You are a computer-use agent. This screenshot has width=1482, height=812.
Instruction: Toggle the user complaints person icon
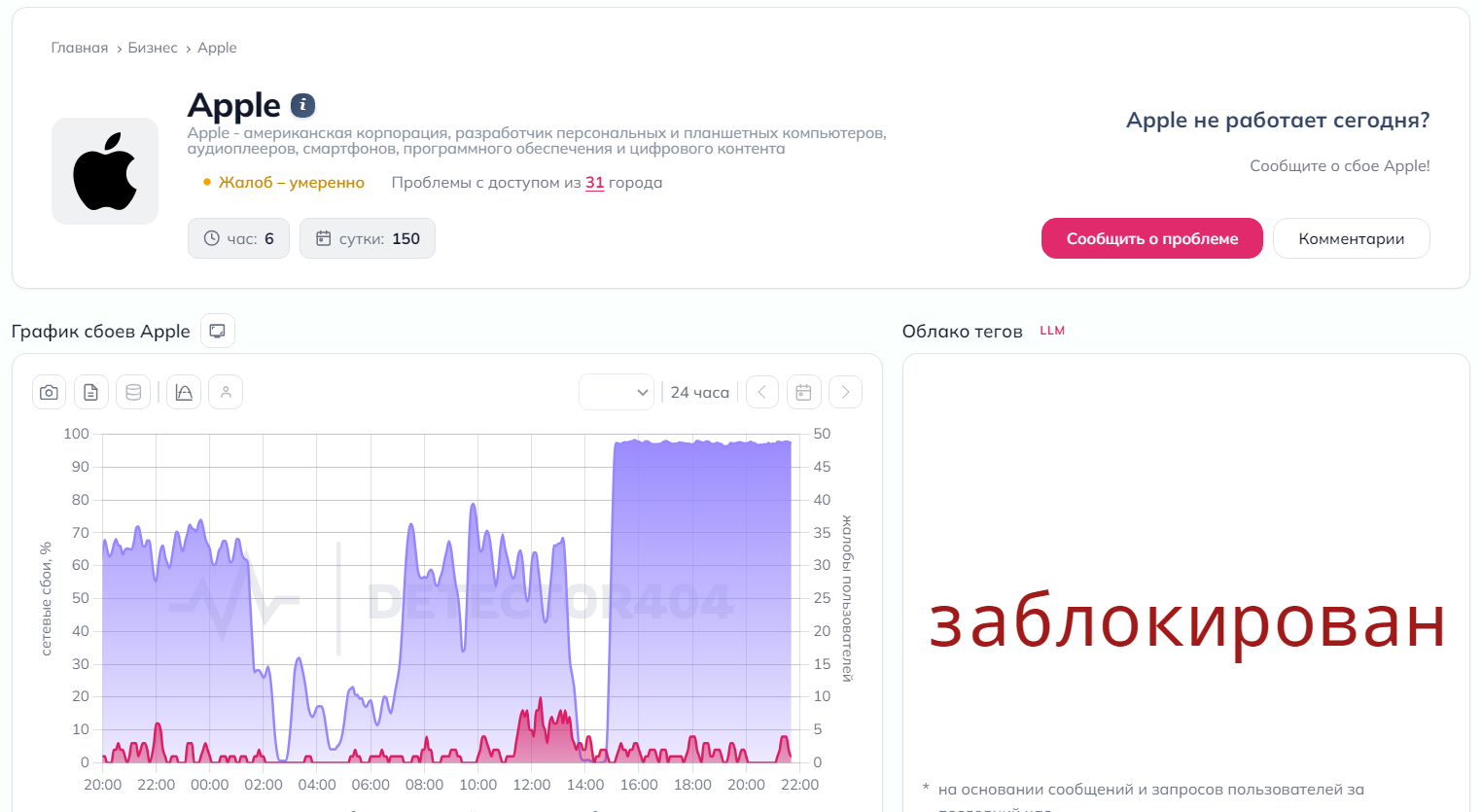226,392
